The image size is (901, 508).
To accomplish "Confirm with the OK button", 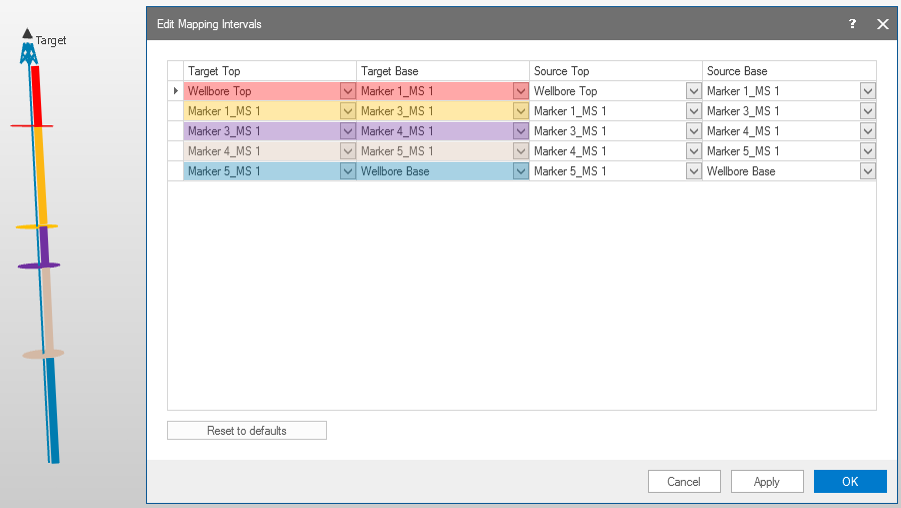I will point(849,482).
